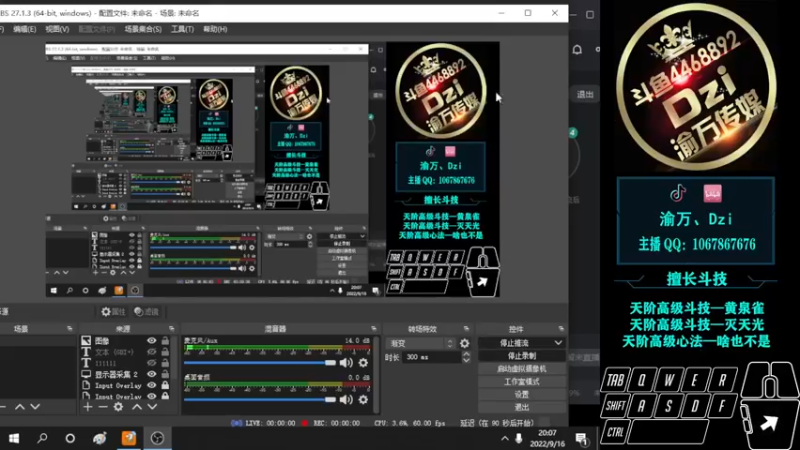Viewport: 800px width, 450px height.
Task: Pop out the 混音器 dock panel
Action: (374, 329)
